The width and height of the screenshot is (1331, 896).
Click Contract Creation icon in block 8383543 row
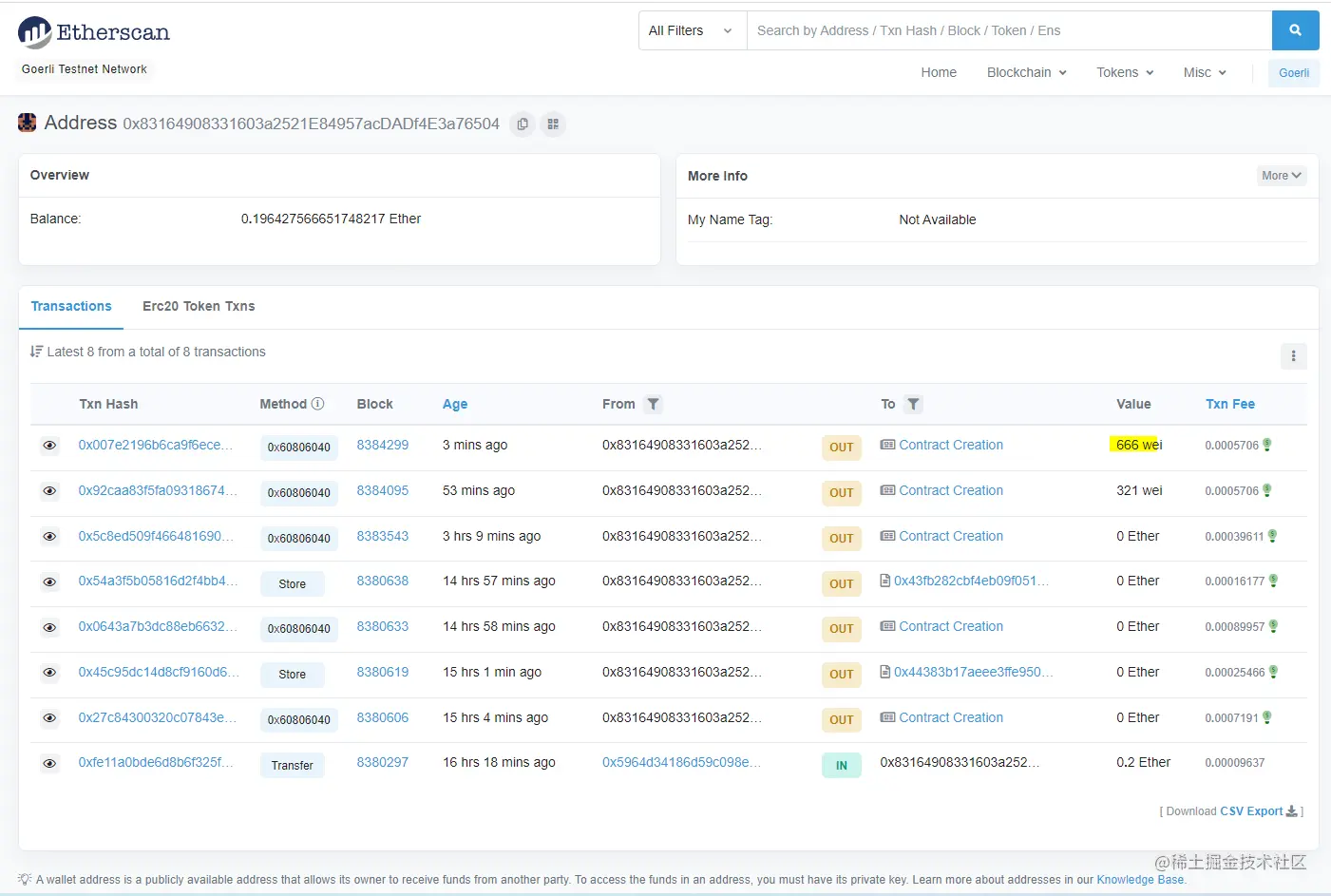[x=887, y=536]
